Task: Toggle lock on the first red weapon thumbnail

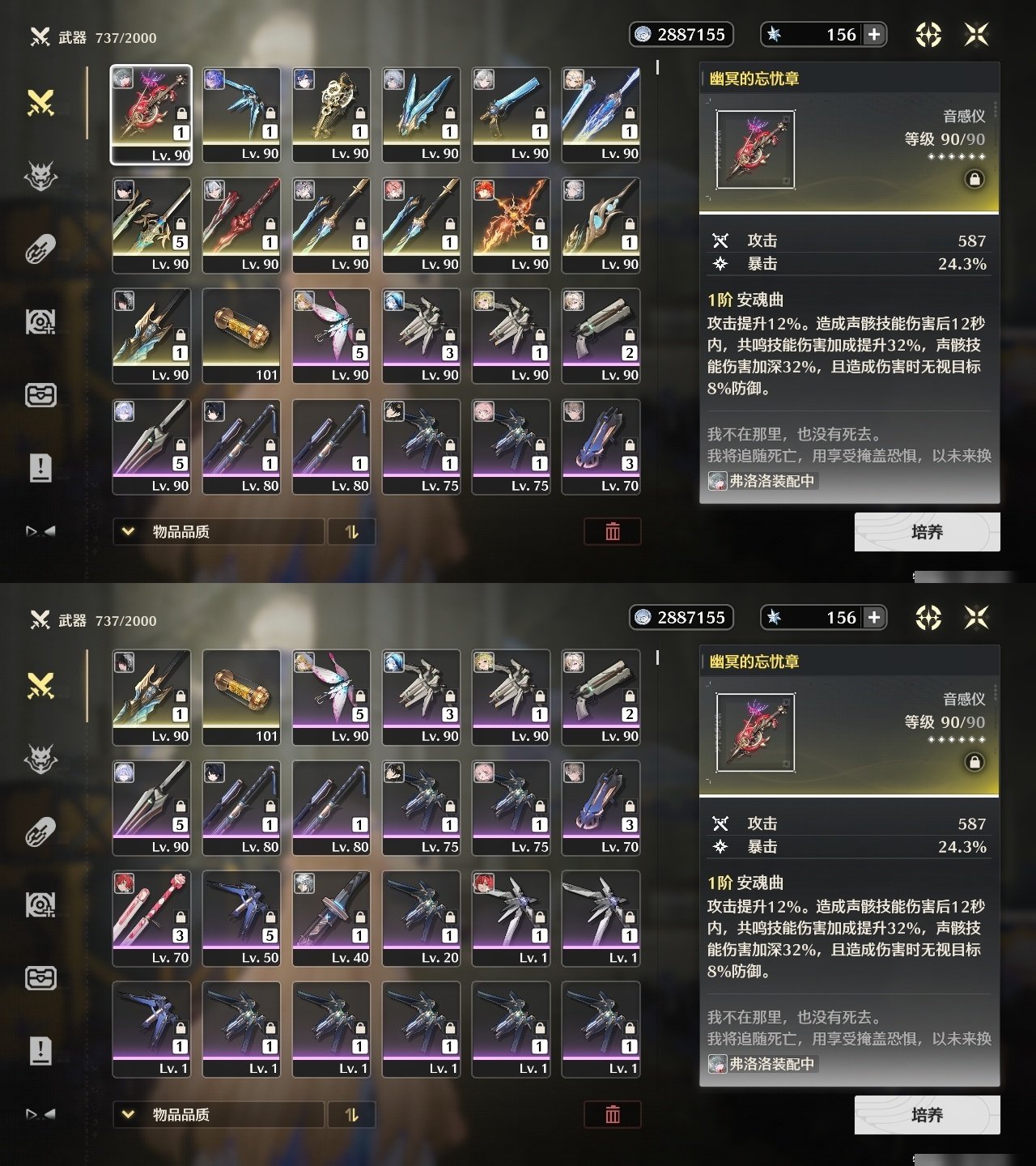Action: click(181, 114)
